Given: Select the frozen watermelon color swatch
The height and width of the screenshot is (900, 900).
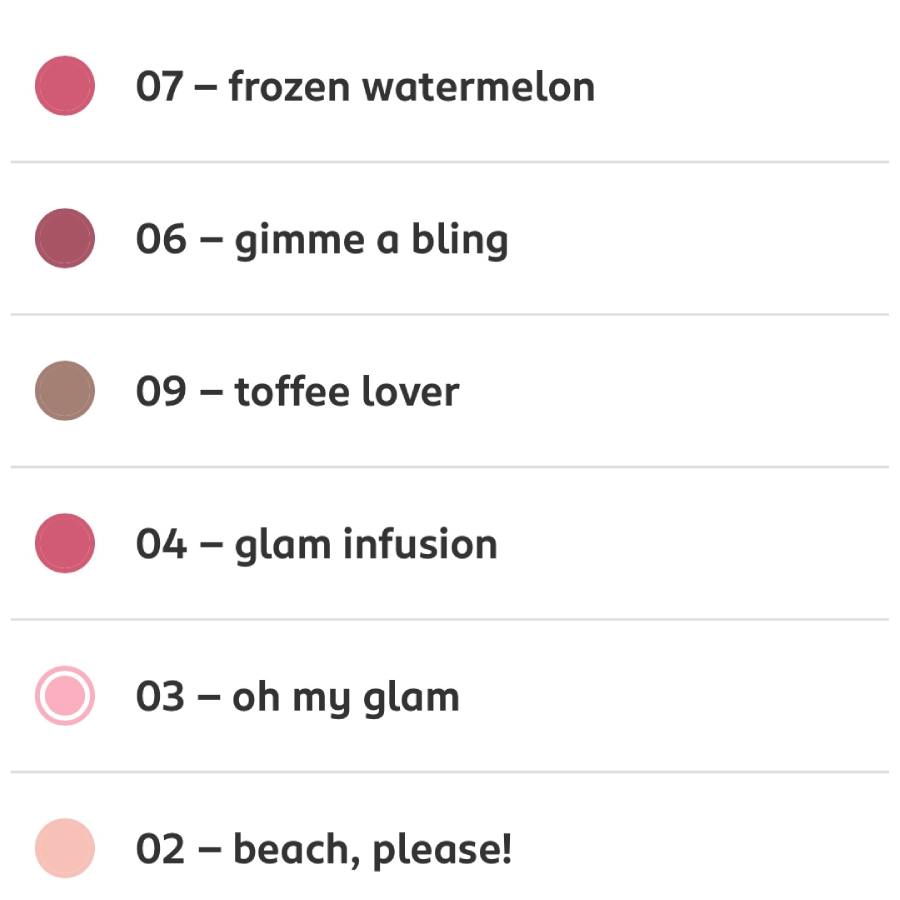Looking at the screenshot, I should point(65,86).
